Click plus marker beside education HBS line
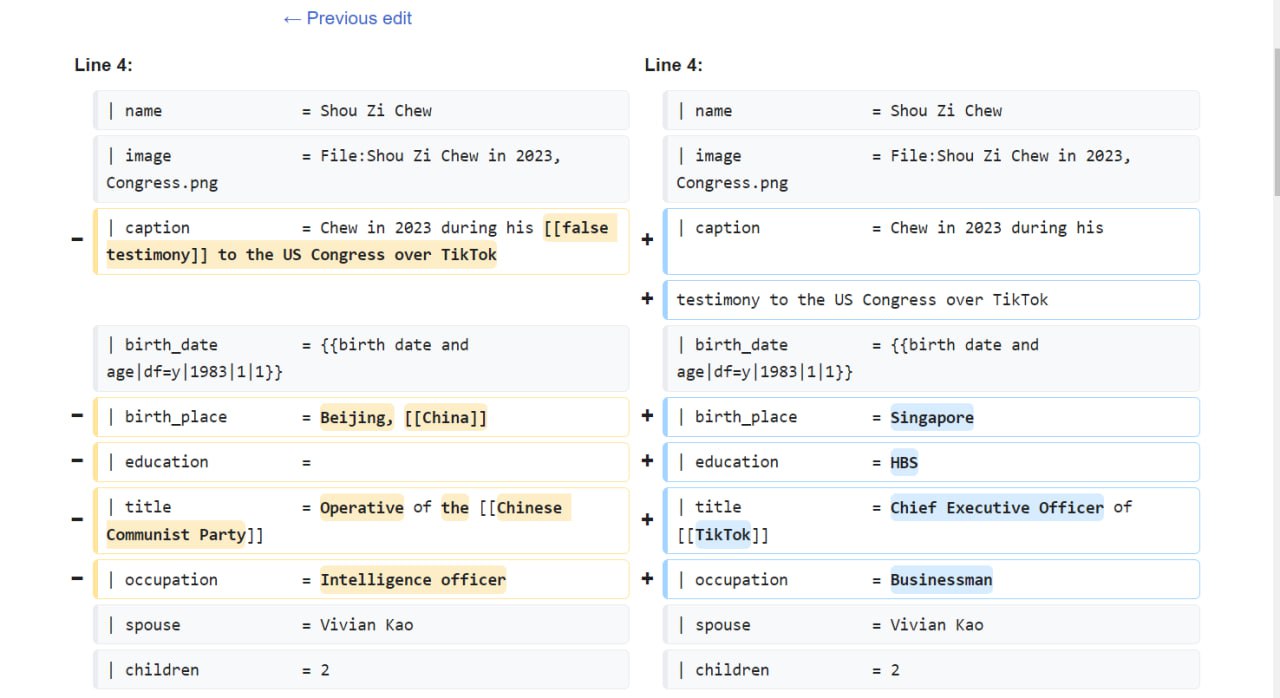The width and height of the screenshot is (1280, 698). click(x=647, y=460)
